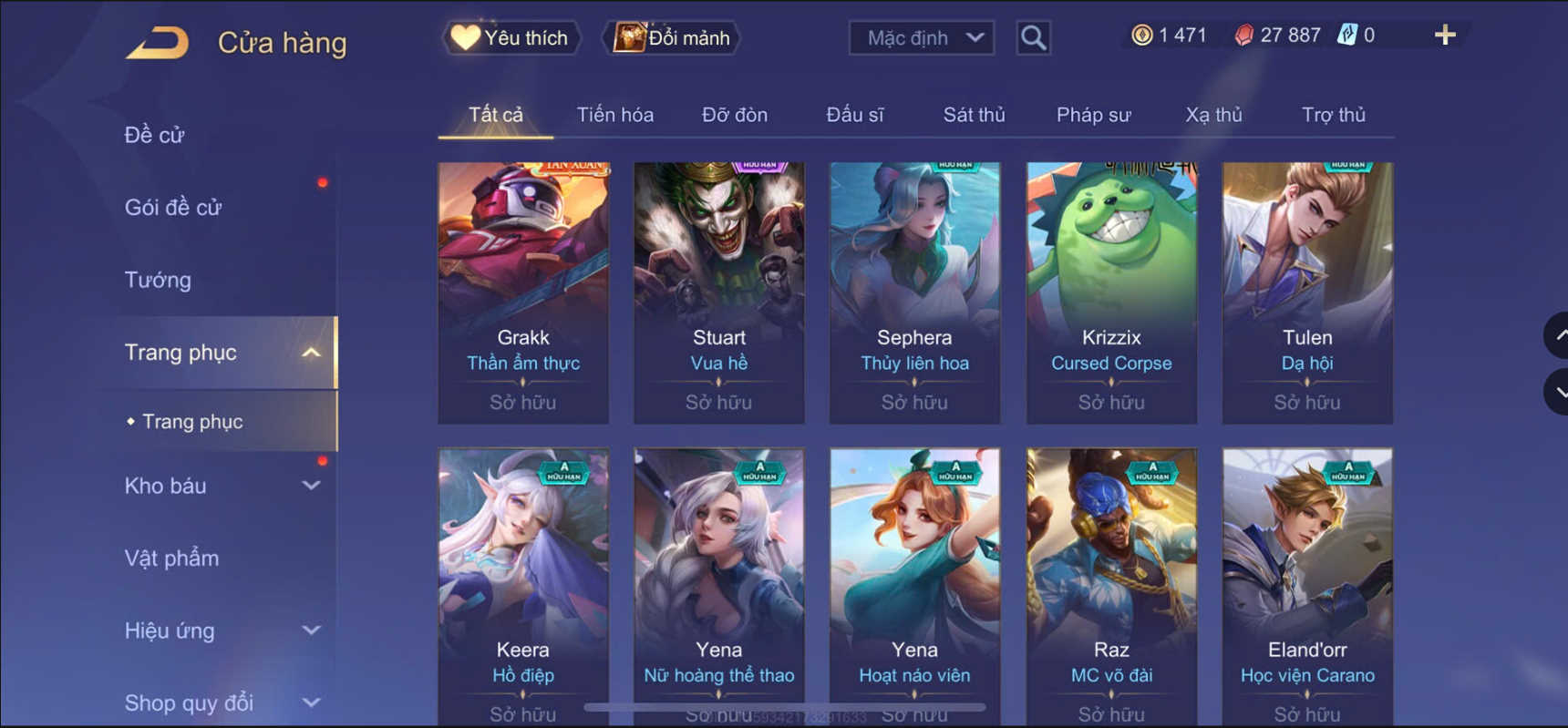1568x728 pixels.
Task: Open the Tướng sidebar menu
Action: tap(158, 280)
